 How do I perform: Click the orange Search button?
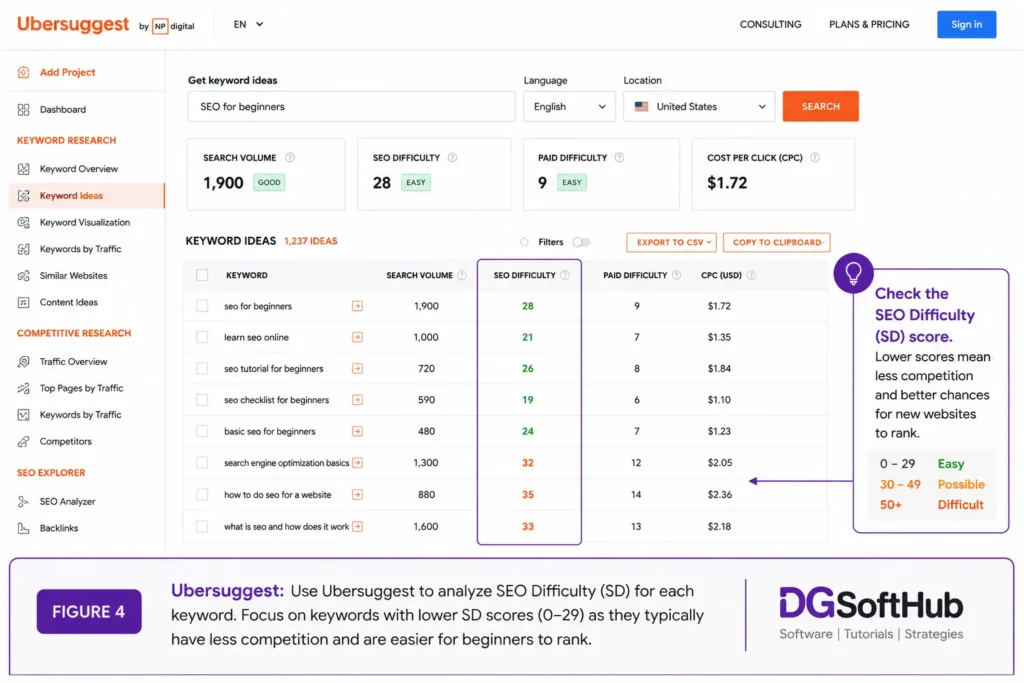click(x=820, y=106)
